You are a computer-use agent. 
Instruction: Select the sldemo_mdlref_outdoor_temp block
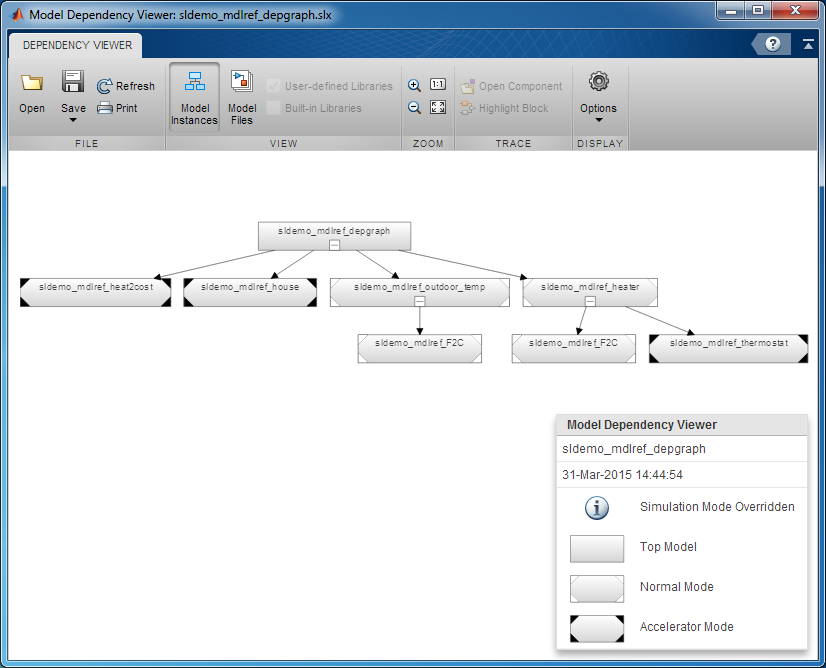tap(419, 292)
